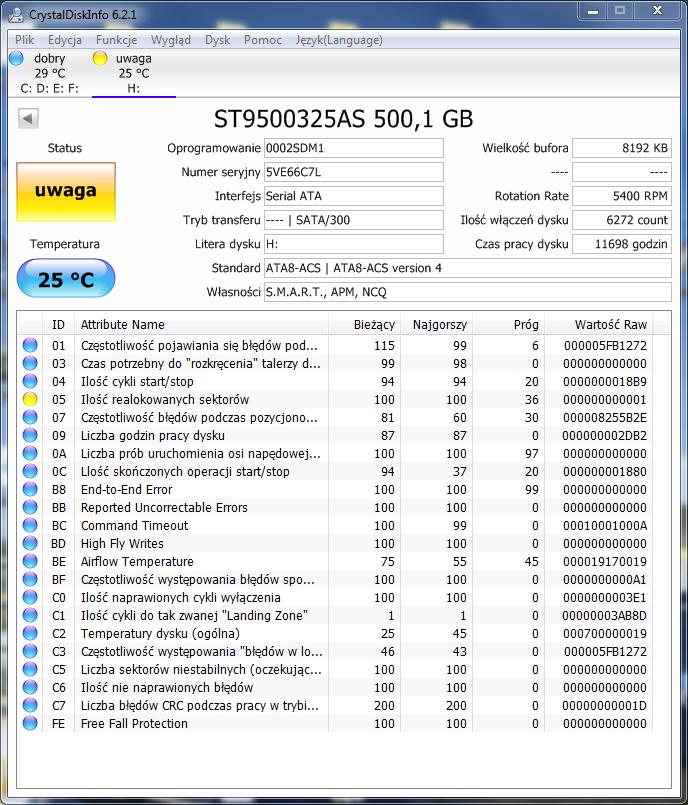
Task: Click the buffer size field 8192 KB
Action: pos(622,148)
